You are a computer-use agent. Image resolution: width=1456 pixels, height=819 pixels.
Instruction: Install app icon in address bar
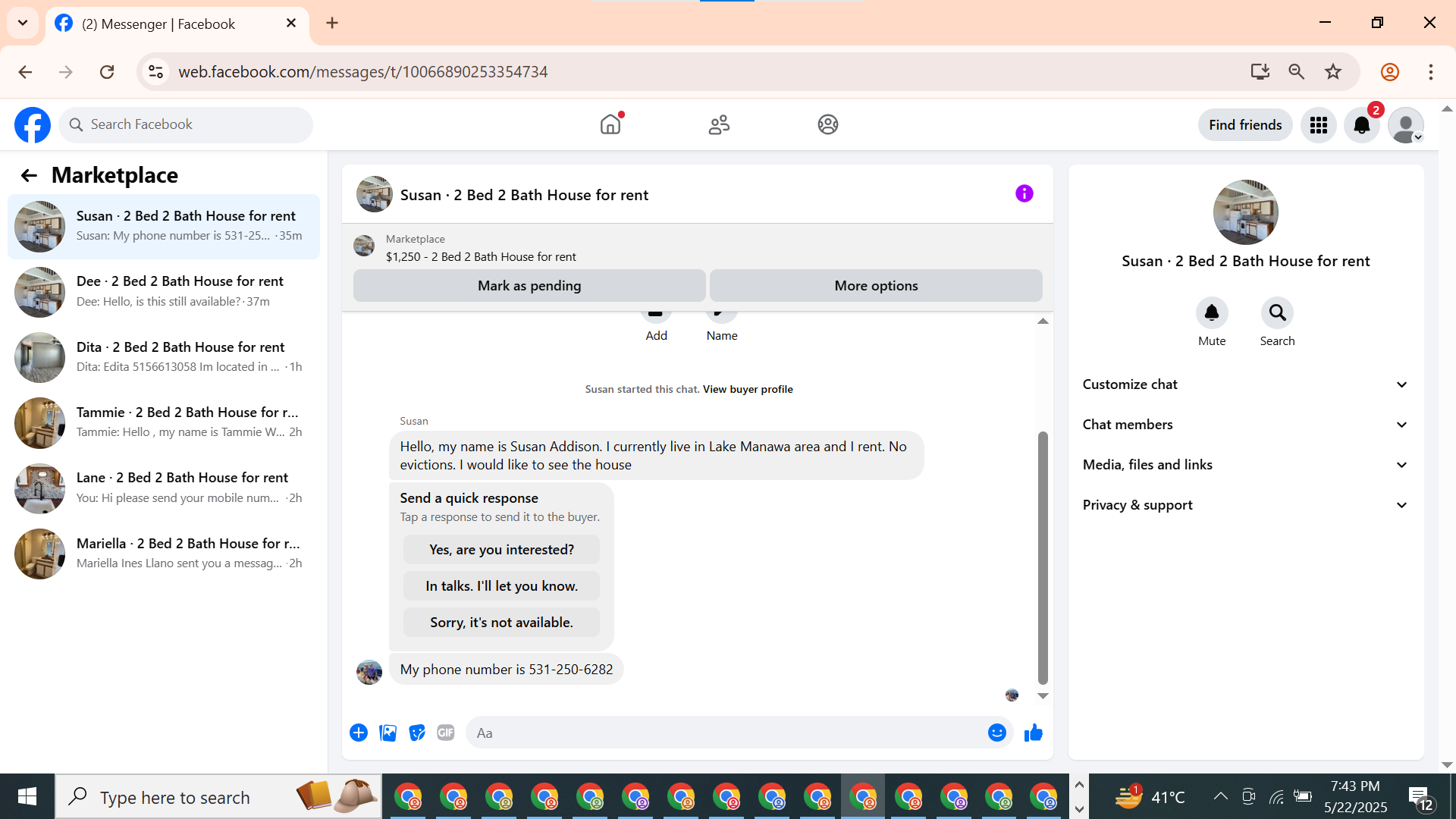coord(1260,72)
